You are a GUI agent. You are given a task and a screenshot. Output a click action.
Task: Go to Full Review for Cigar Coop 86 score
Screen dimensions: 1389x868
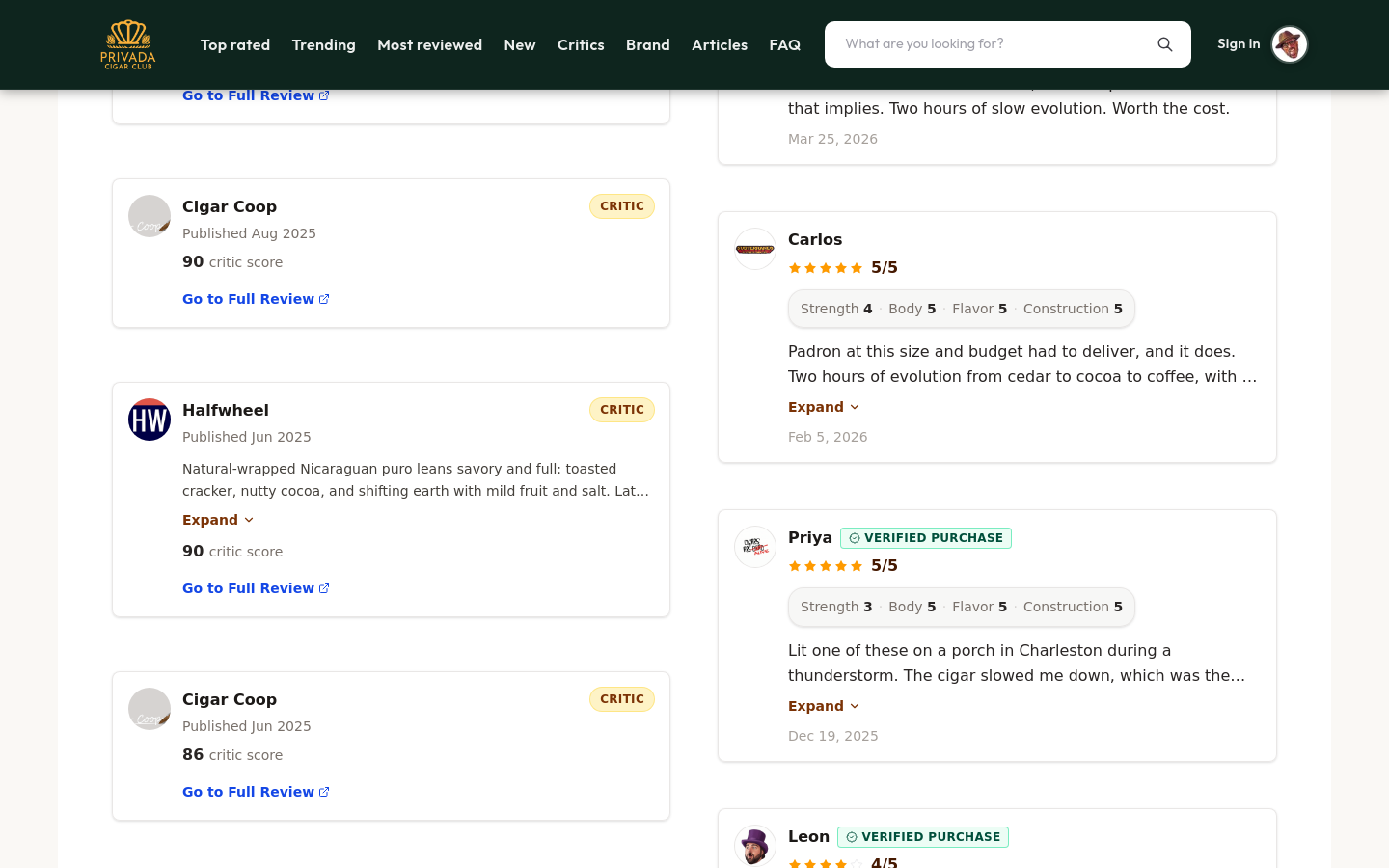tap(256, 792)
